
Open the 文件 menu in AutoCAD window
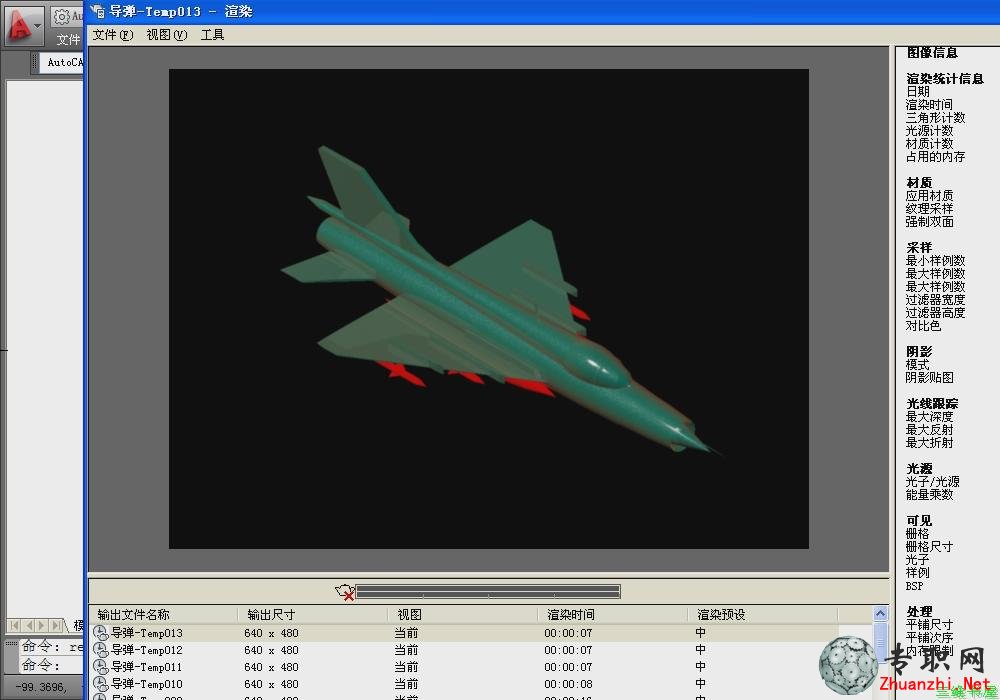tap(68, 40)
